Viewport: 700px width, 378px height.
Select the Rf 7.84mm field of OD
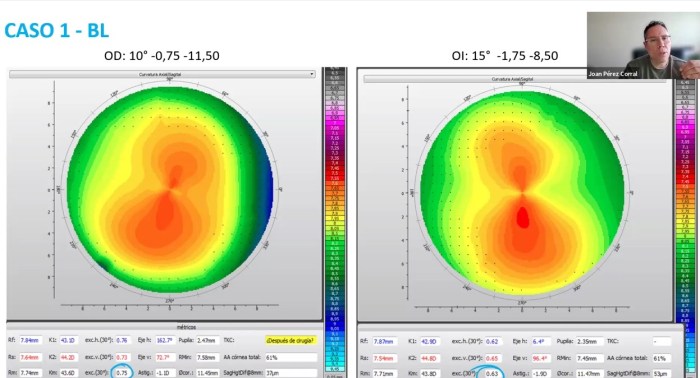tap(31, 340)
